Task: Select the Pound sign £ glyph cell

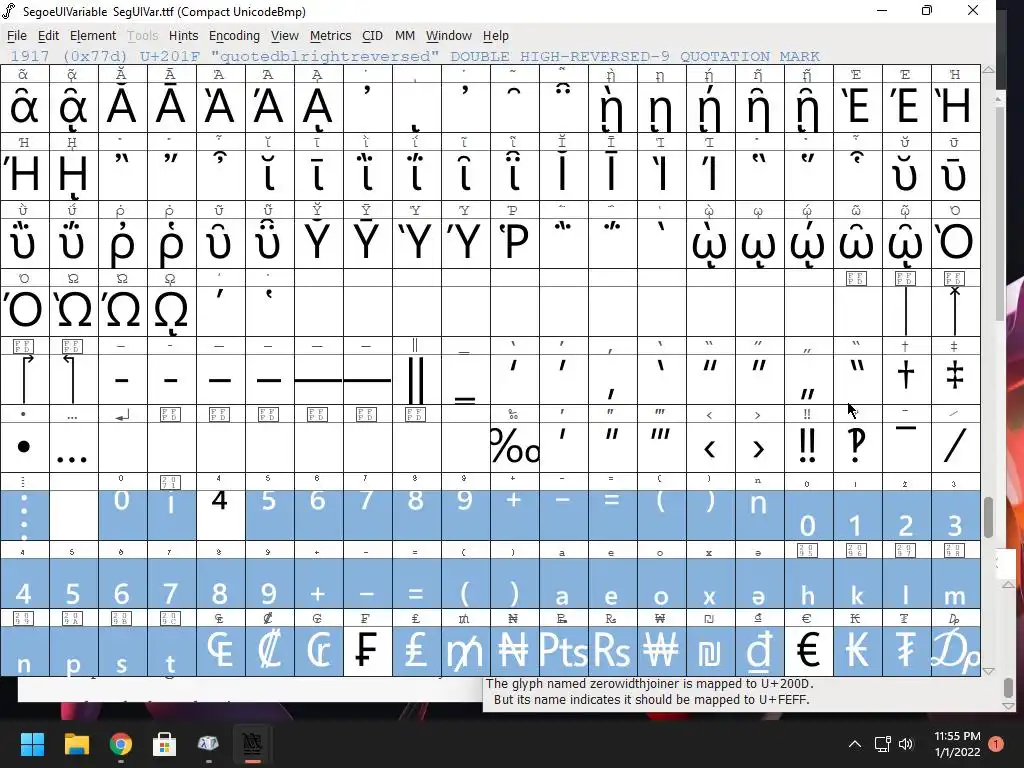Action: [x=417, y=651]
